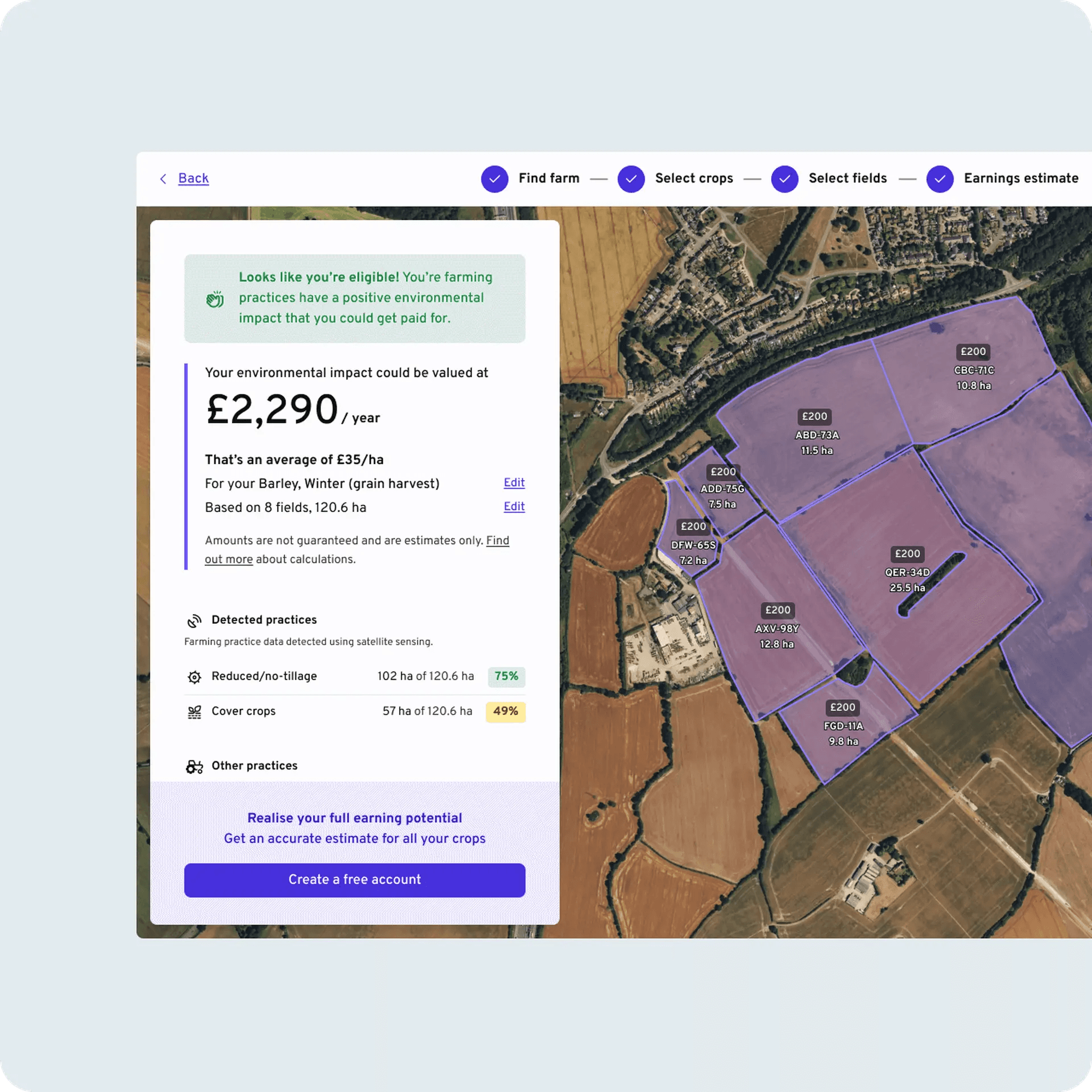
Task: Select field QER-34D on the map
Action: click(907, 573)
